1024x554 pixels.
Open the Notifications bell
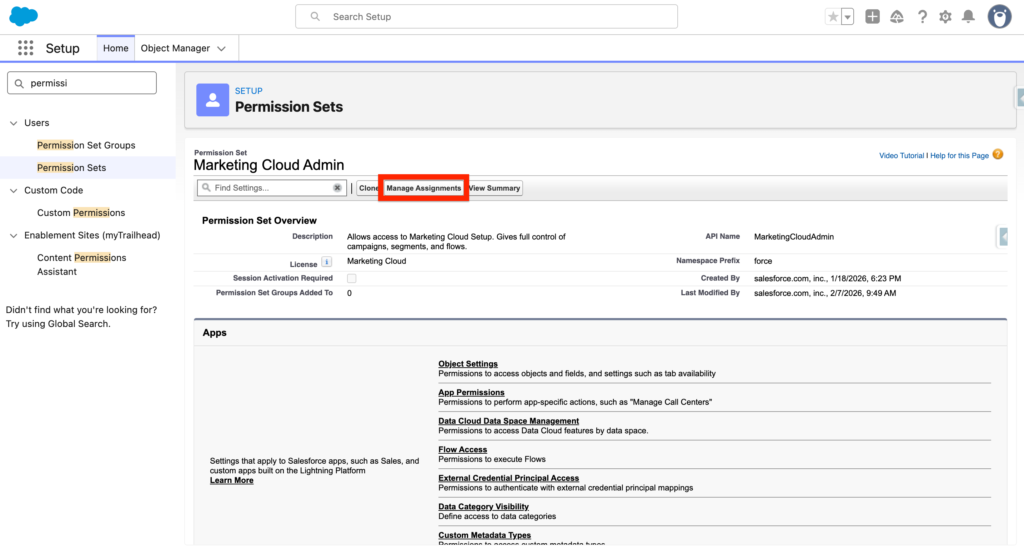[x=968, y=17]
